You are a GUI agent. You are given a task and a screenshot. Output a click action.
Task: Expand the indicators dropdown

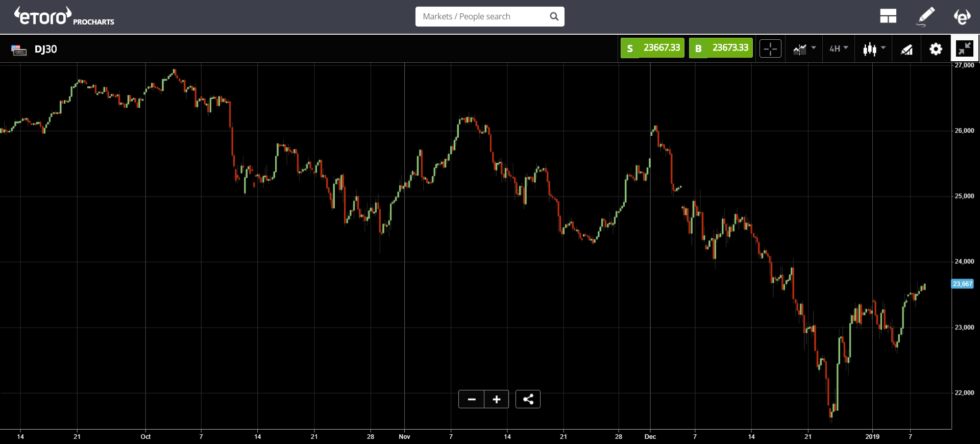(x=803, y=49)
